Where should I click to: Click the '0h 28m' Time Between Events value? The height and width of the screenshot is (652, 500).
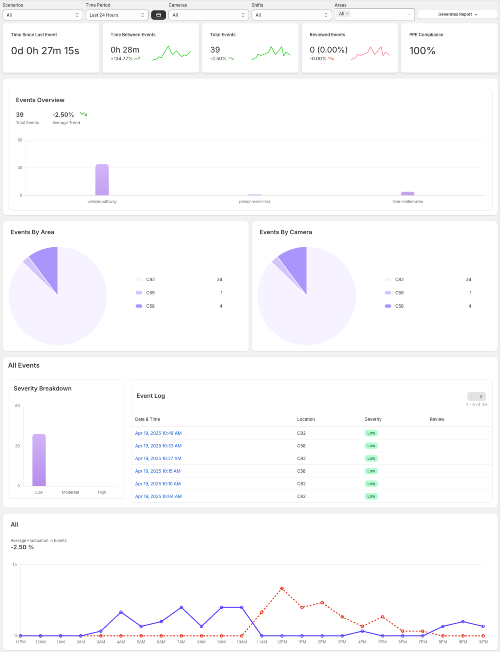click(x=125, y=50)
